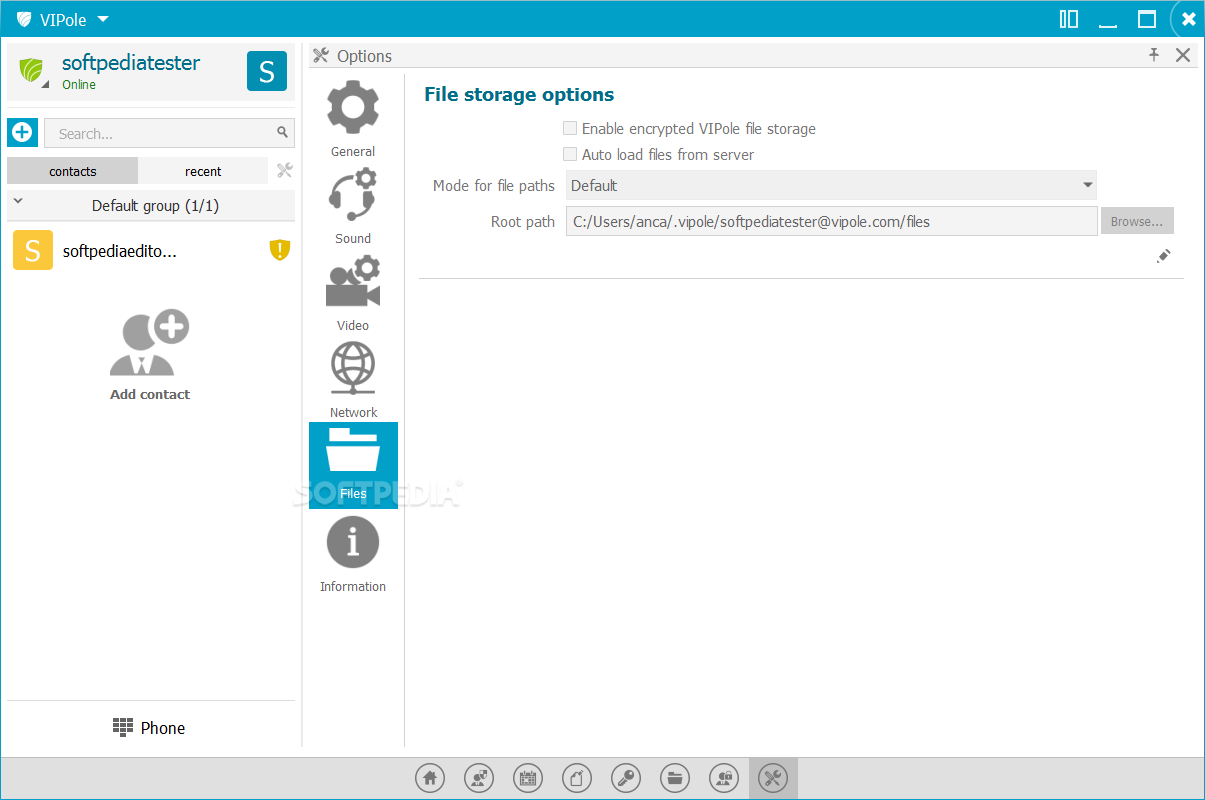
Task: Enable Auto load files from server checkbox
Action: click(x=570, y=154)
